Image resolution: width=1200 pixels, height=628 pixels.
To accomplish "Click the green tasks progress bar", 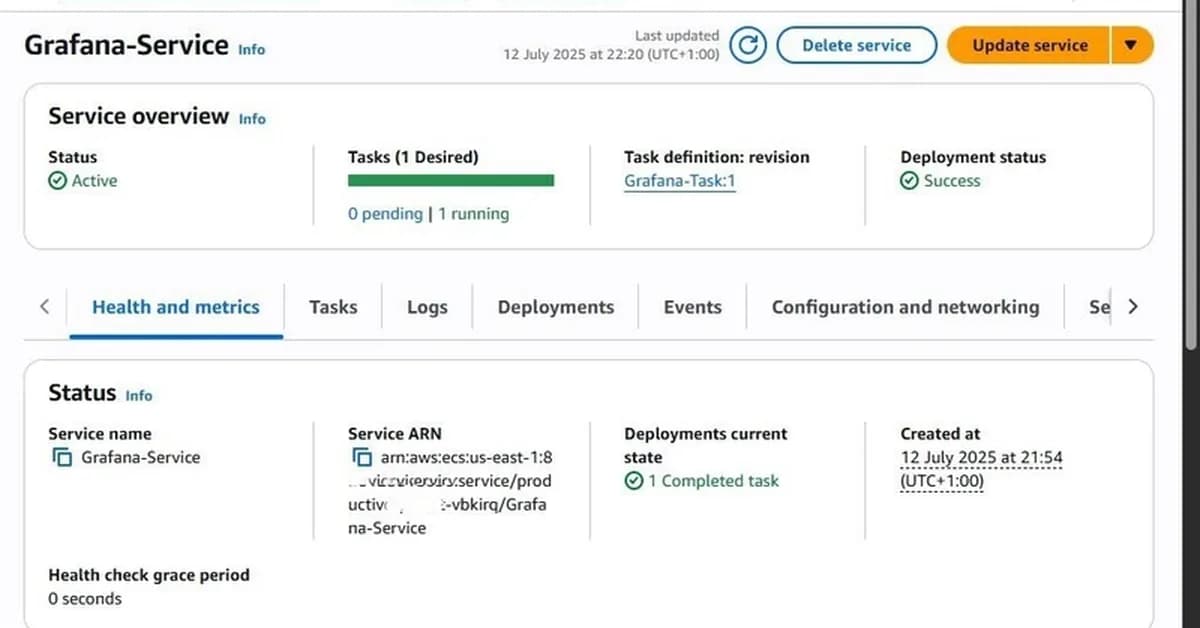I will coord(451,181).
